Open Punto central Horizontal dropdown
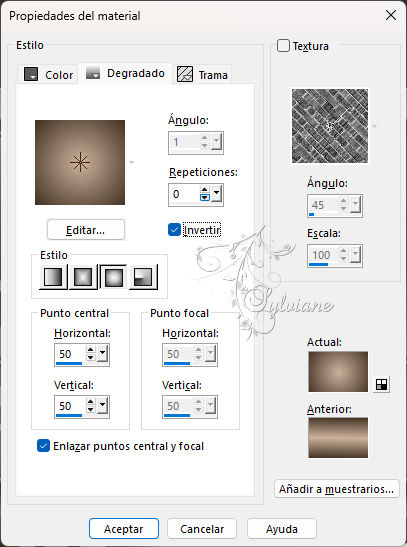Screen dimensions: 407x547 click(x=103, y=354)
